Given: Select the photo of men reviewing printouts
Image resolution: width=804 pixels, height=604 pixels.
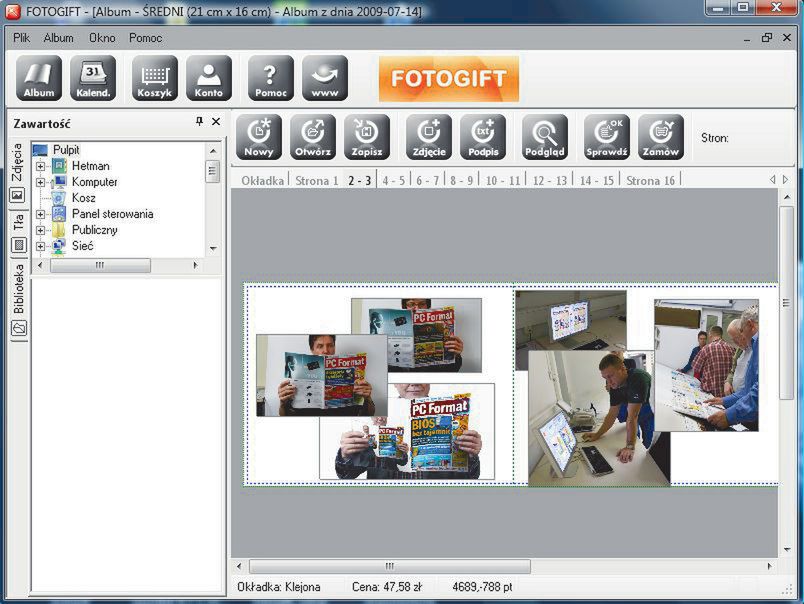Looking at the screenshot, I should [x=706, y=365].
